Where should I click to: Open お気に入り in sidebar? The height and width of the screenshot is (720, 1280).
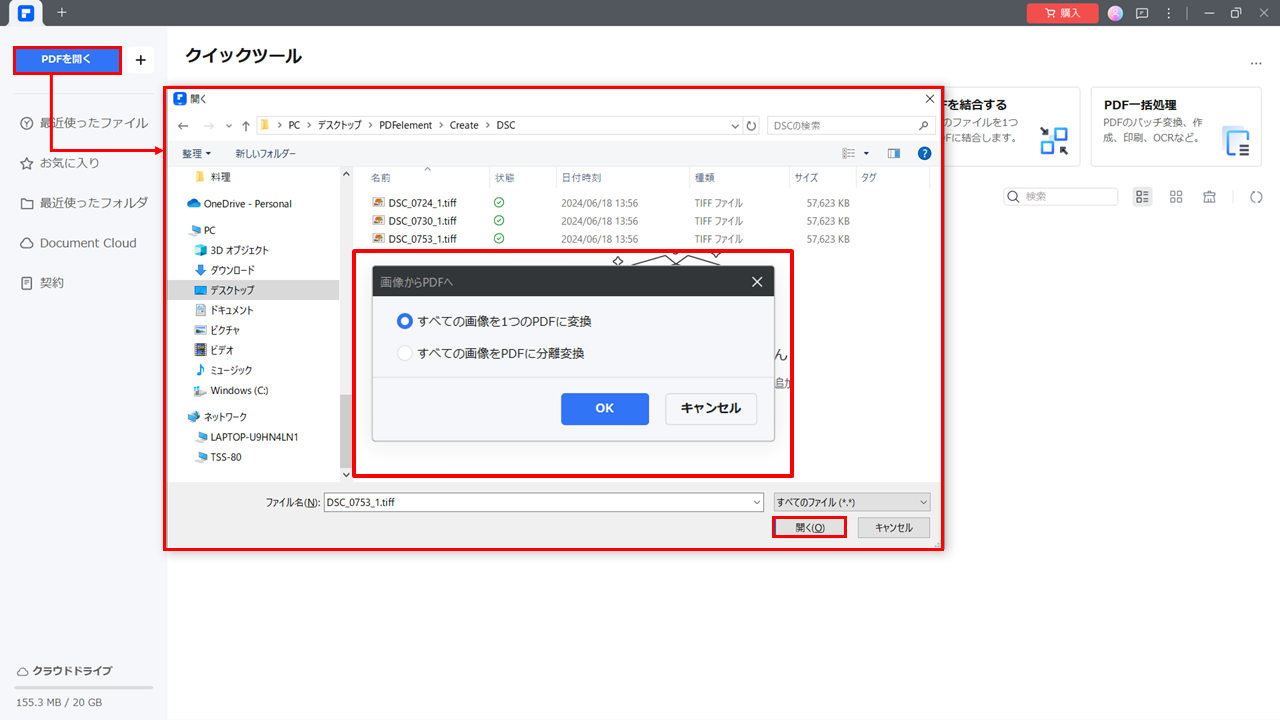tap(60, 163)
